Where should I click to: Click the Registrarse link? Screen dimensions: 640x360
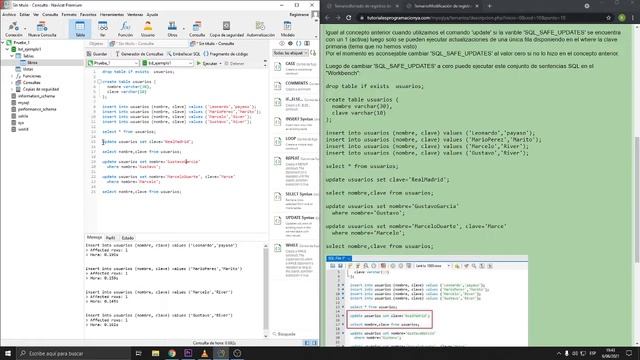tap(299, 14)
